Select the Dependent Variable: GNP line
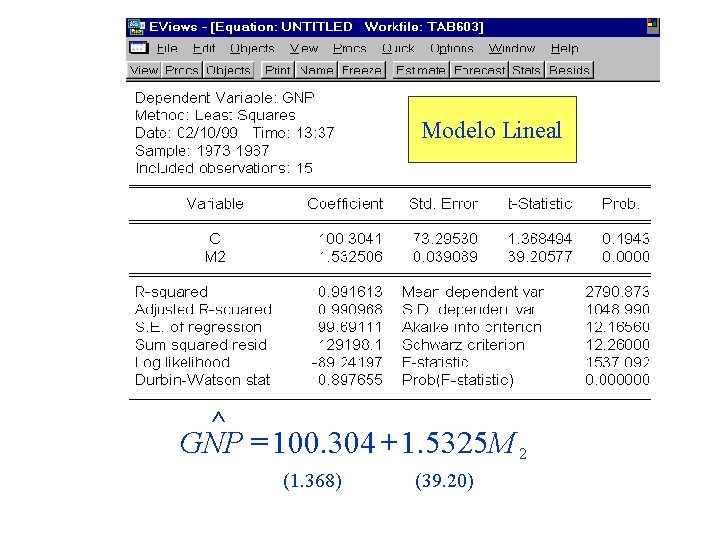The width and height of the screenshot is (720, 540). pos(225,98)
